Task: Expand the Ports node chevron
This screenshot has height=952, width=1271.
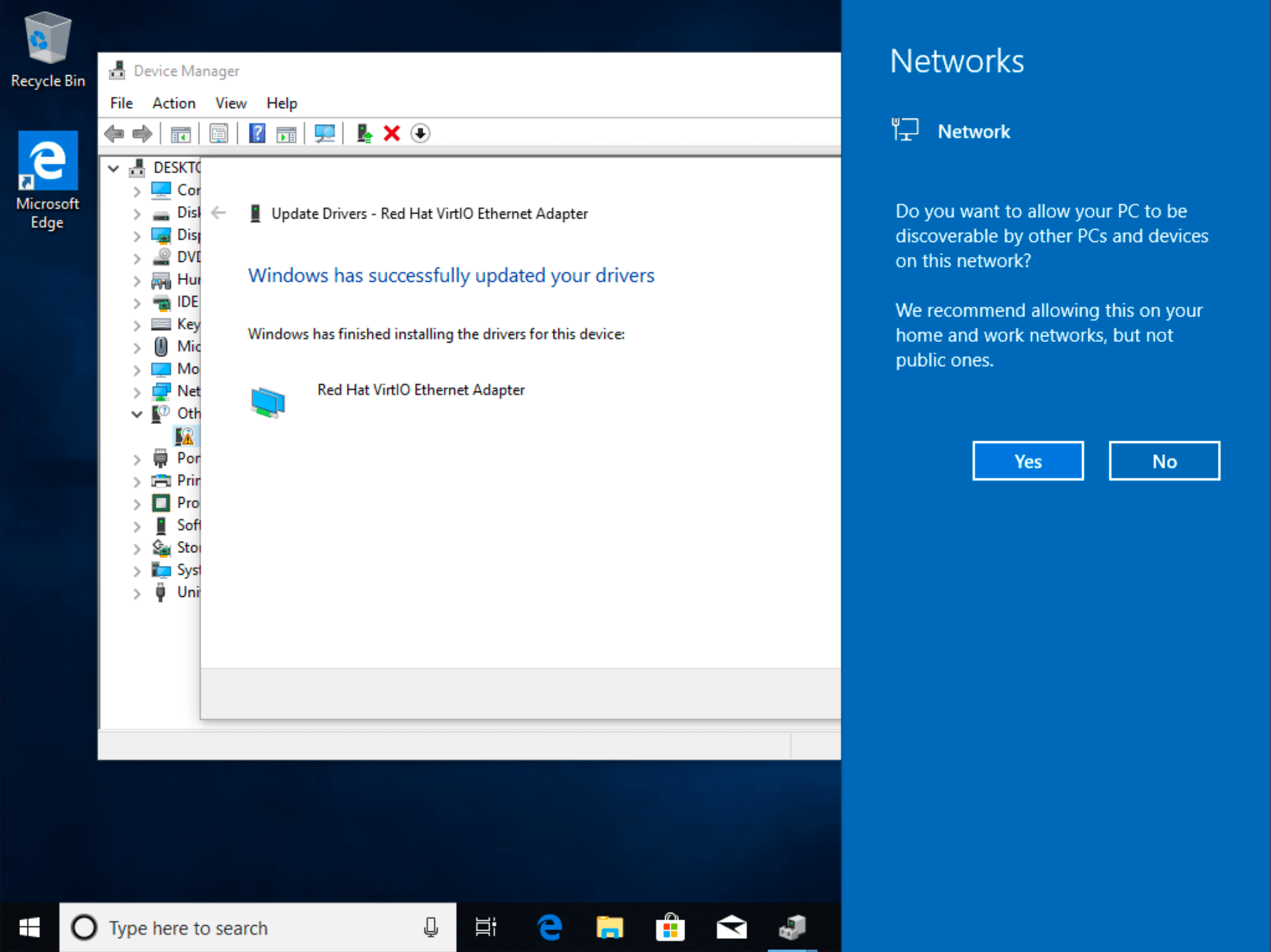Action: pyautogui.click(x=136, y=459)
